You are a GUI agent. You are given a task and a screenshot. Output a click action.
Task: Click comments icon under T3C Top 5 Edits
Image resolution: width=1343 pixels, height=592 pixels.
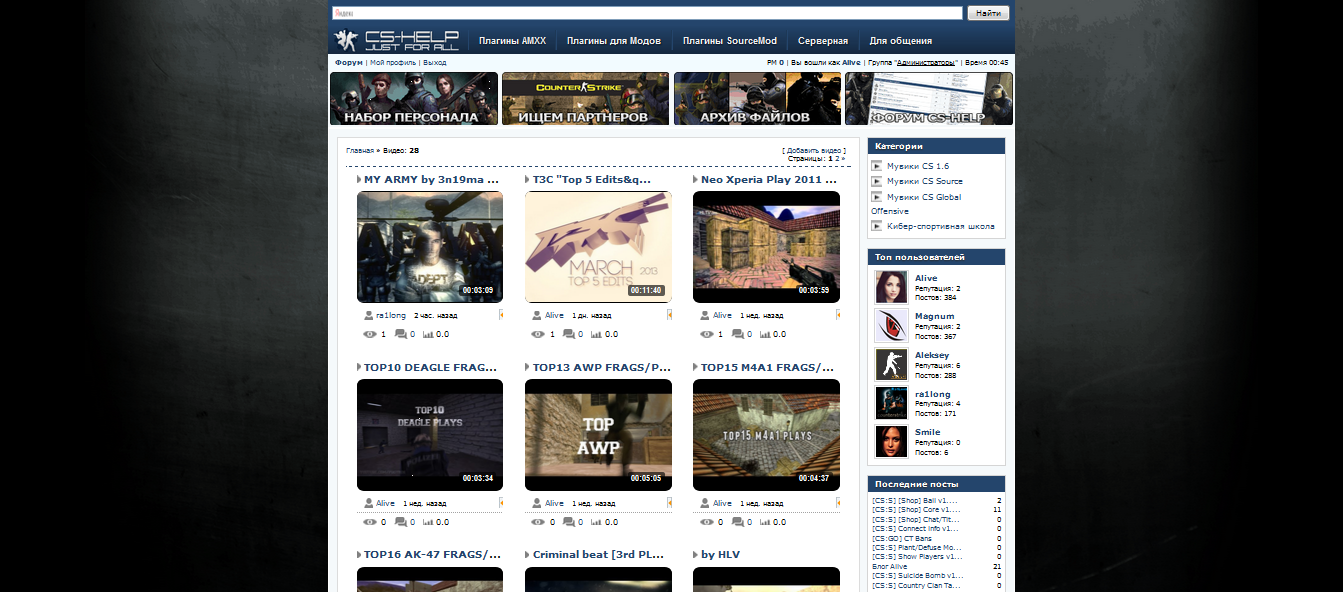[569, 334]
